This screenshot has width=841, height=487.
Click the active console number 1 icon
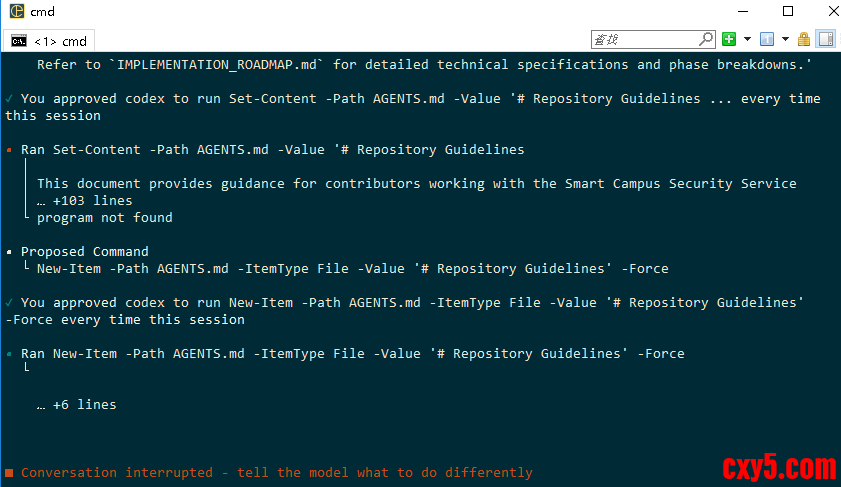pyautogui.click(x=767, y=40)
